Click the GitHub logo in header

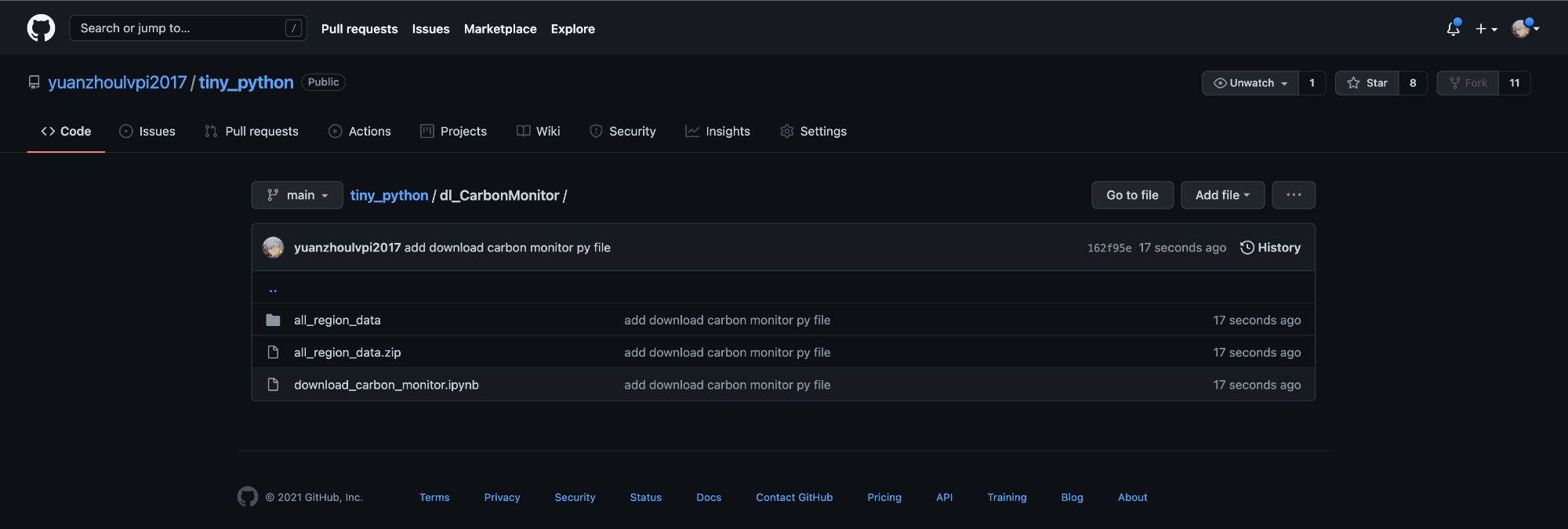click(x=41, y=28)
